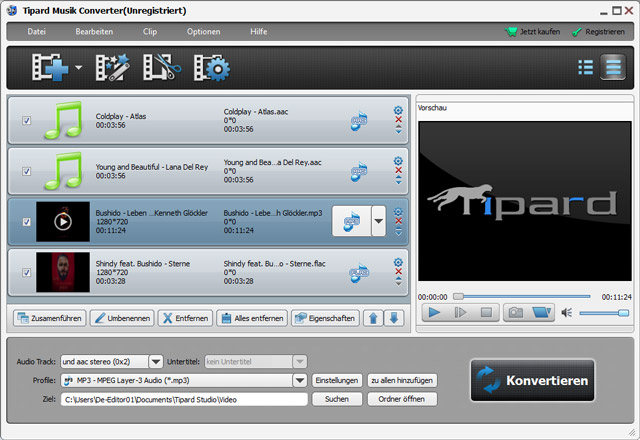Uncheck the Bushido - Leben checkbox
The width and height of the screenshot is (640, 440).
coord(27,222)
